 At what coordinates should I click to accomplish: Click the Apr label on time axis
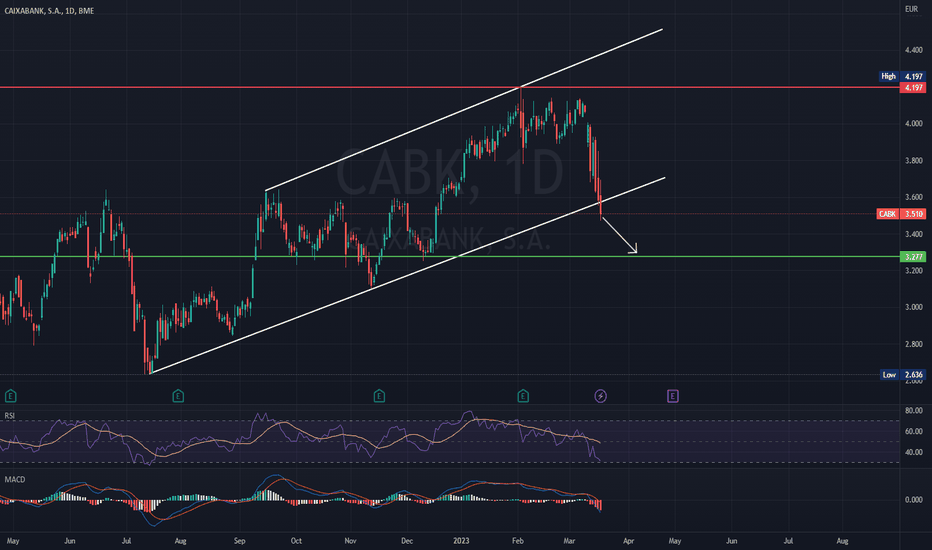[x=628, y=541]
